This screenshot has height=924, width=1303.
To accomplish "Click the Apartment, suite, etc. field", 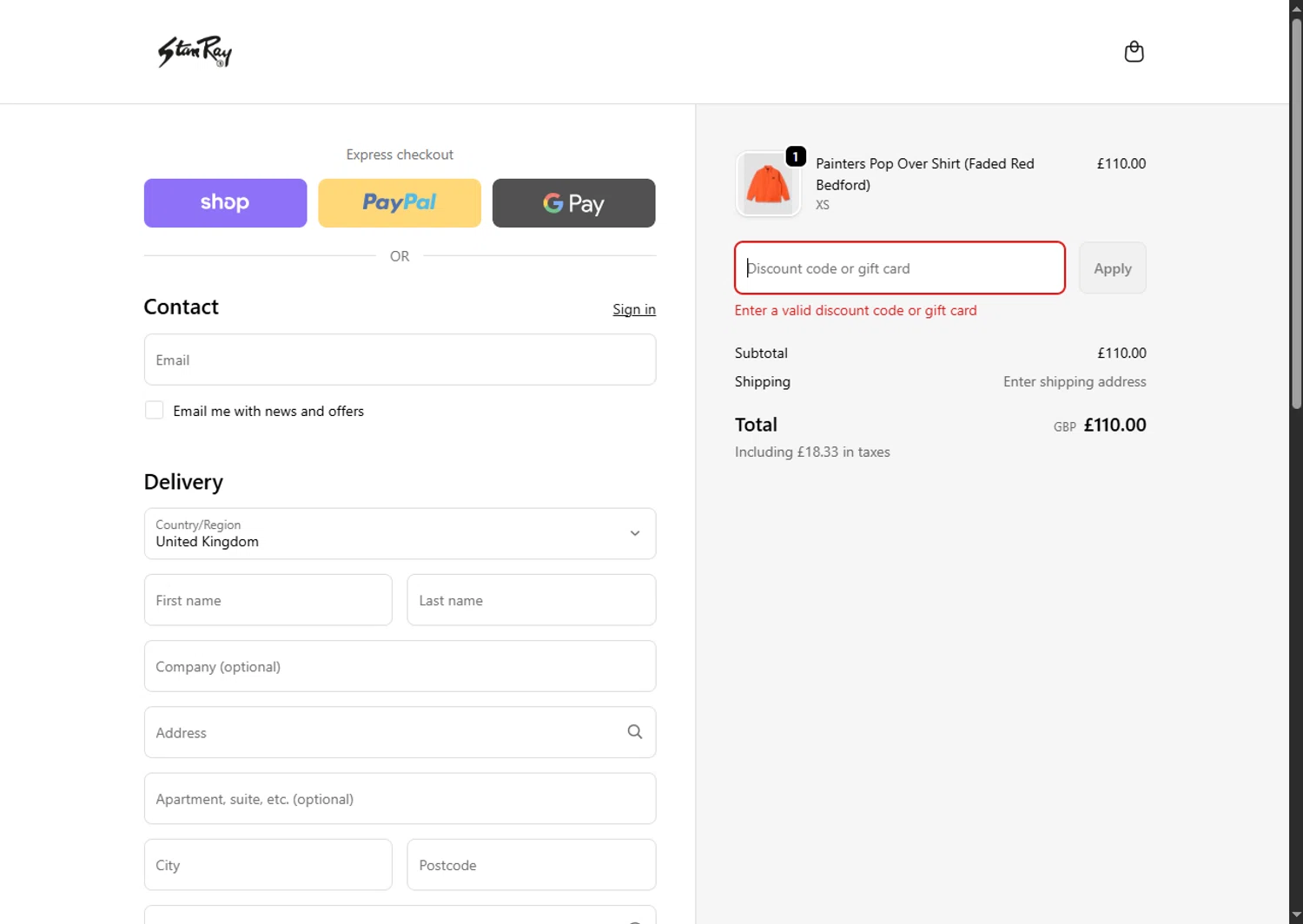I will pyautogui.click(x=400, y=798).
